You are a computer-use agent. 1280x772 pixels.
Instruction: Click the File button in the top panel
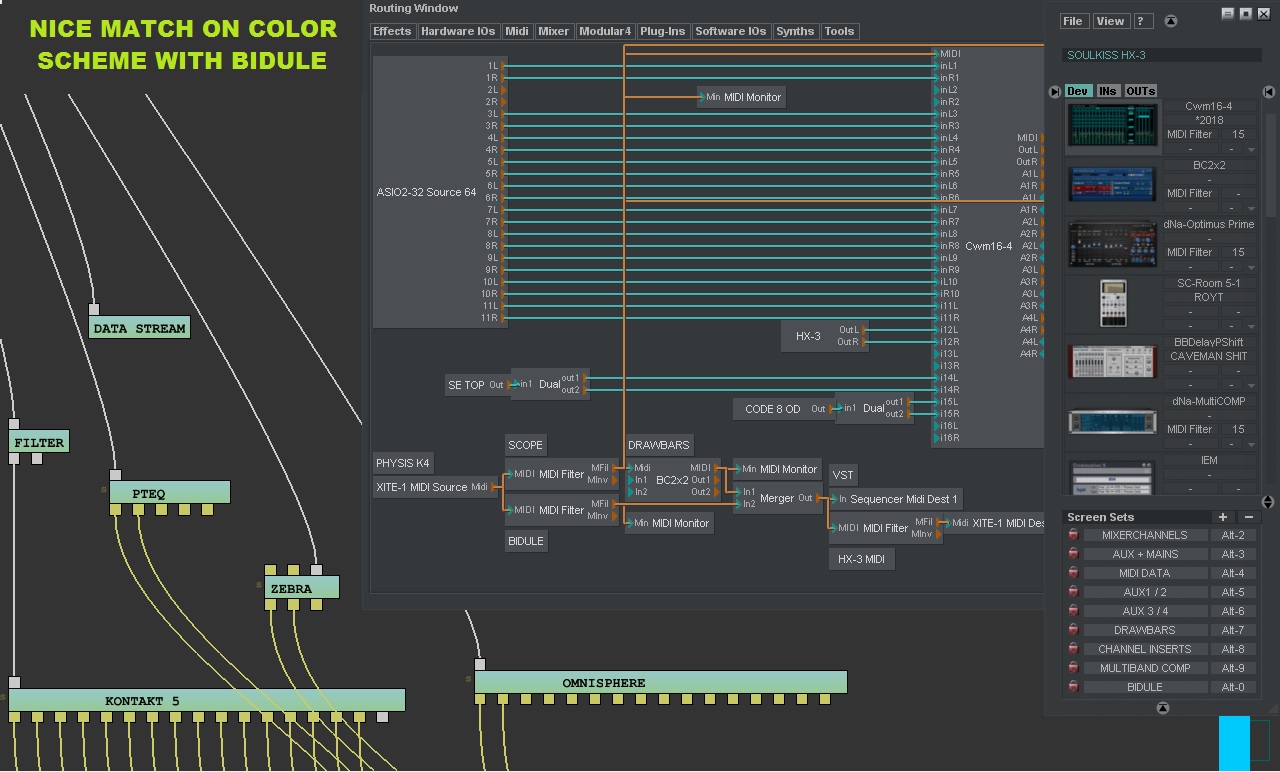[1073, 21]
